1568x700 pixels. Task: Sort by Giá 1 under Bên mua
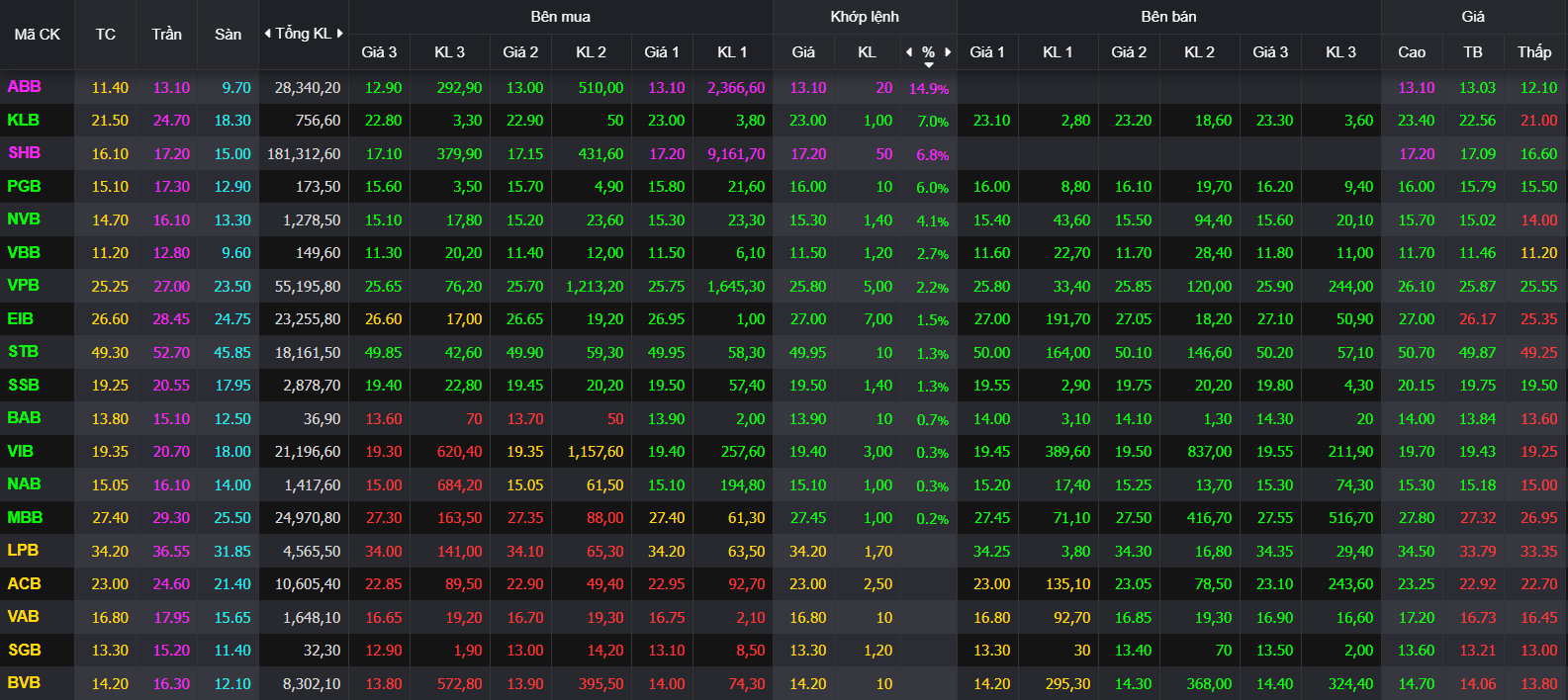click(x=662, y=51)
